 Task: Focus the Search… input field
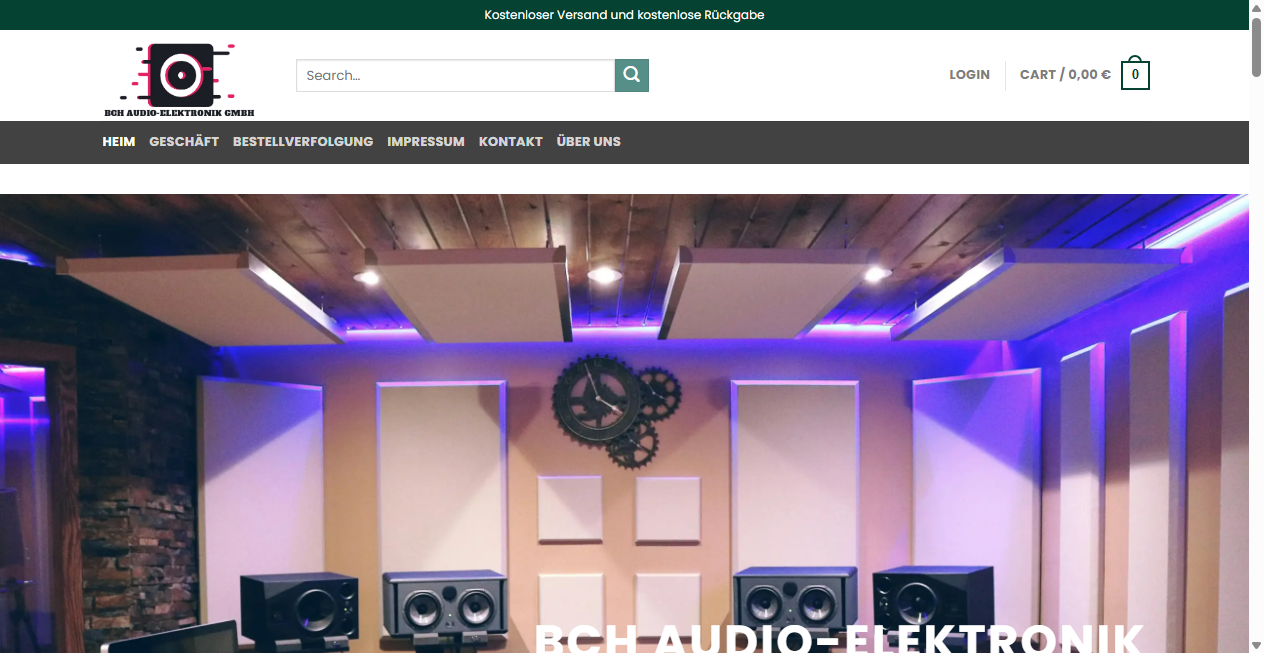pyautogui.click(x=455, y=75)
